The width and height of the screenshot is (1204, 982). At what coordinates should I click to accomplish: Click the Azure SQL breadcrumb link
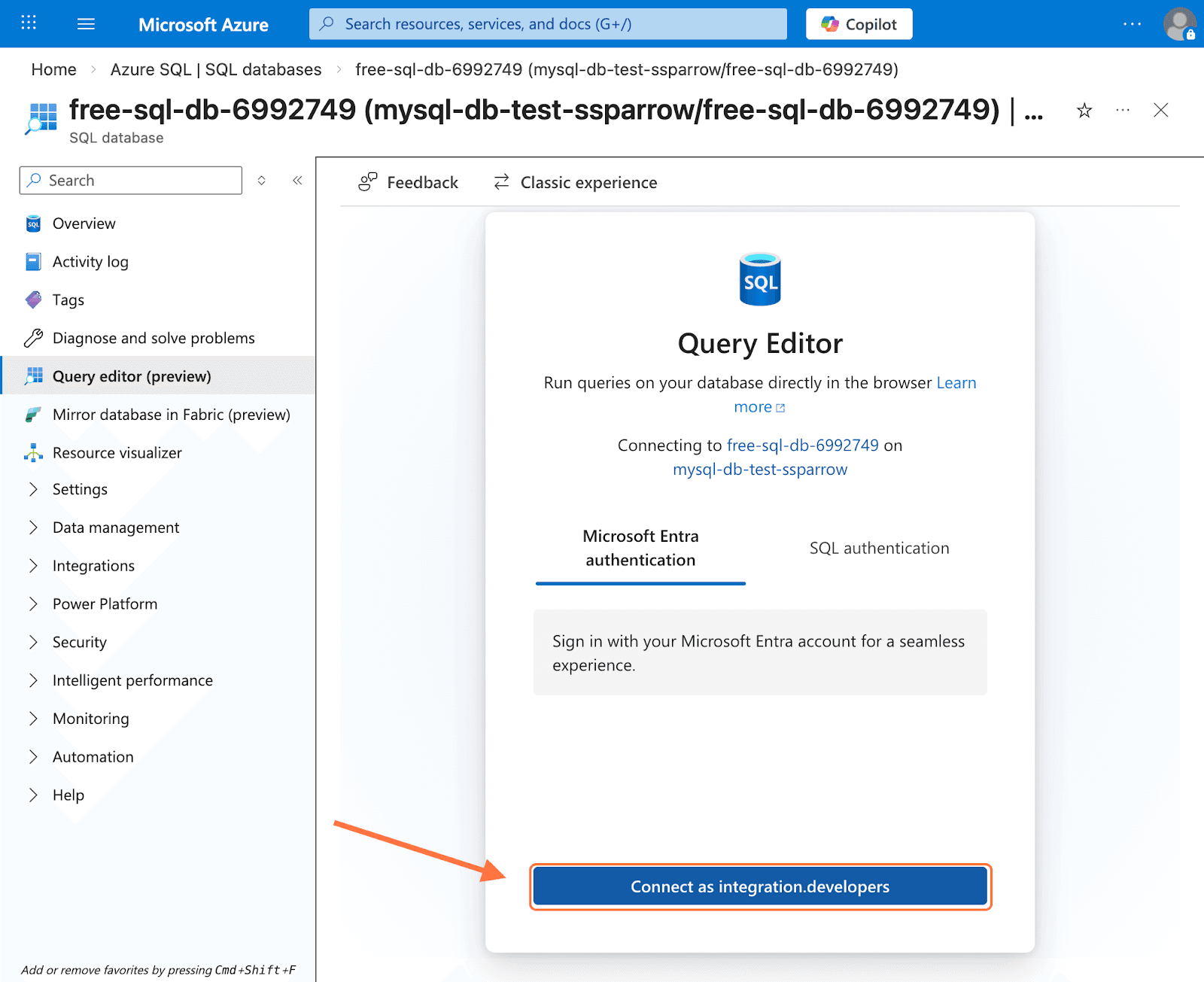pos(215,70)
